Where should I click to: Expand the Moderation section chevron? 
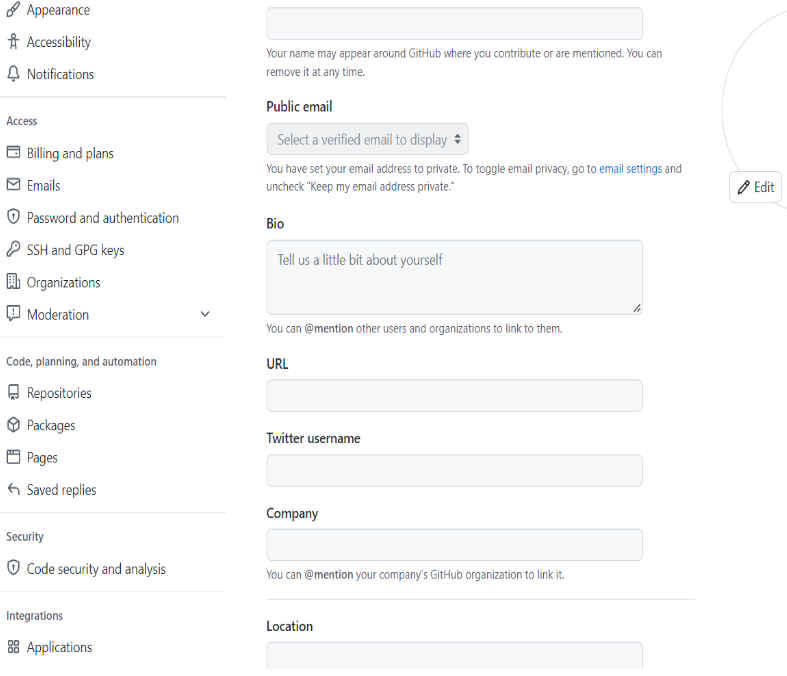[205, 314]
